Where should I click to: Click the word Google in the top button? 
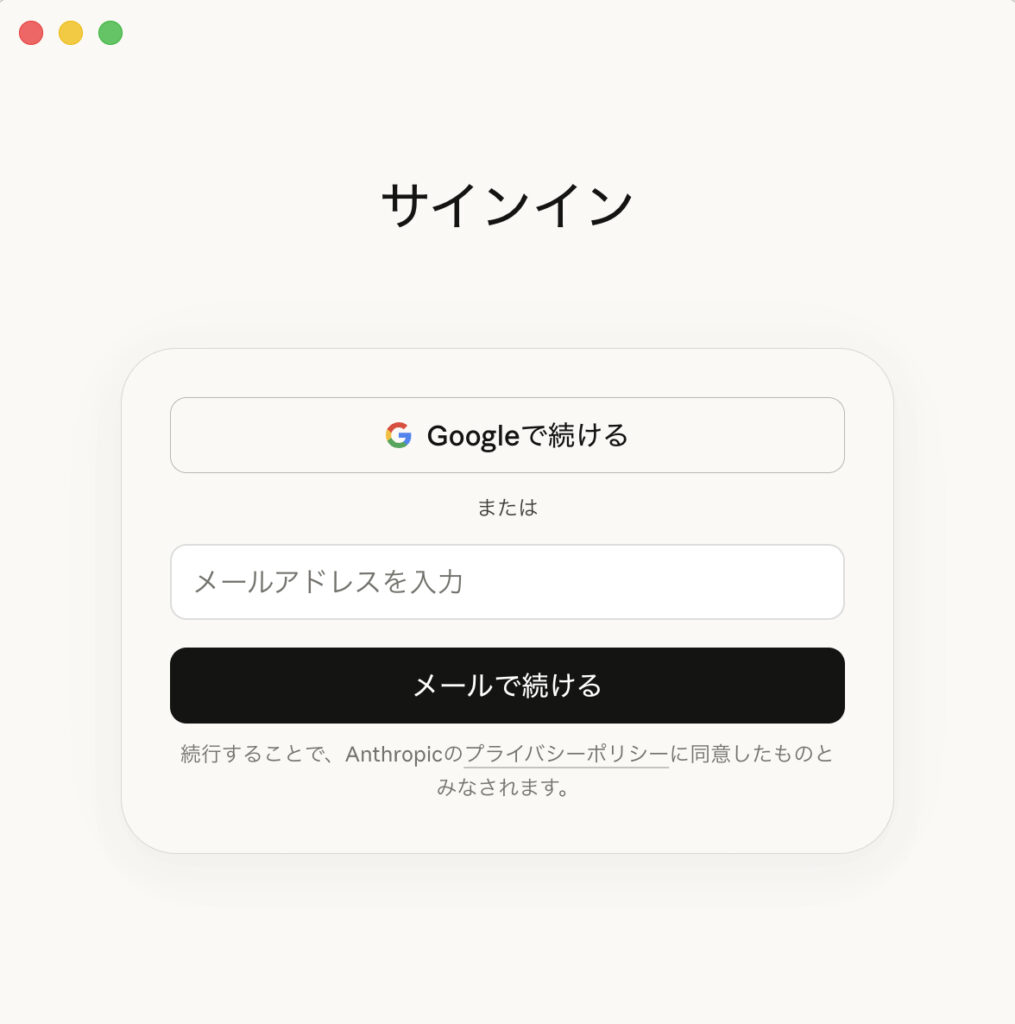pos(473,435)
